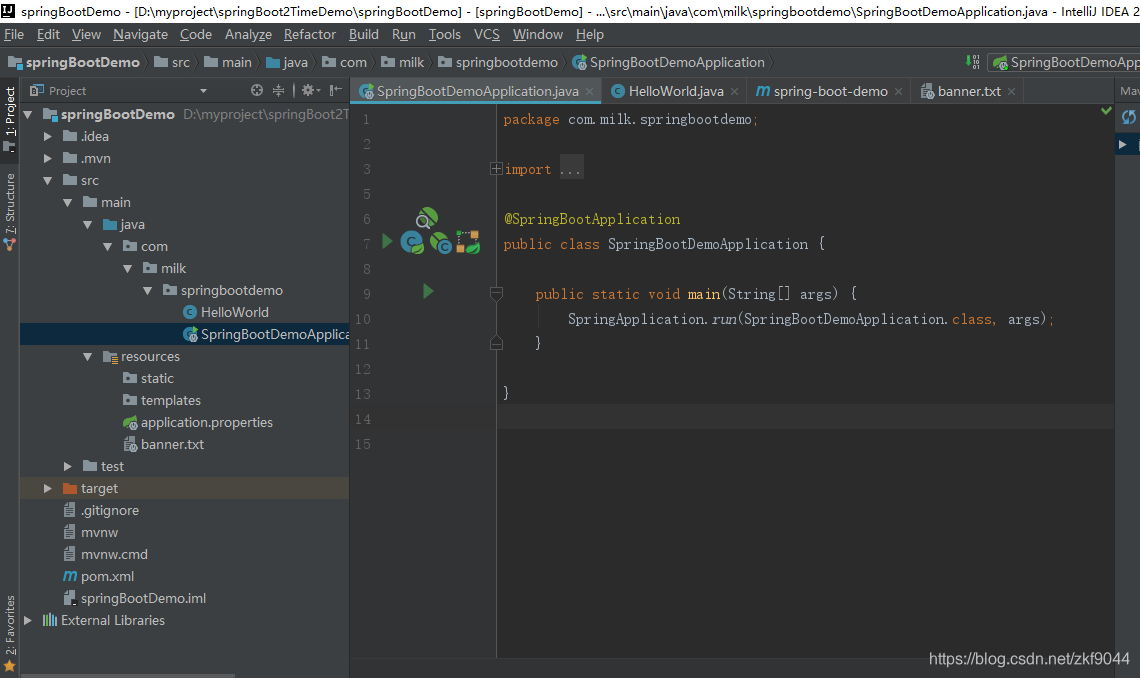
Task: Click the Make Project build icon in toolbar
Action: [x=973, y=62]
